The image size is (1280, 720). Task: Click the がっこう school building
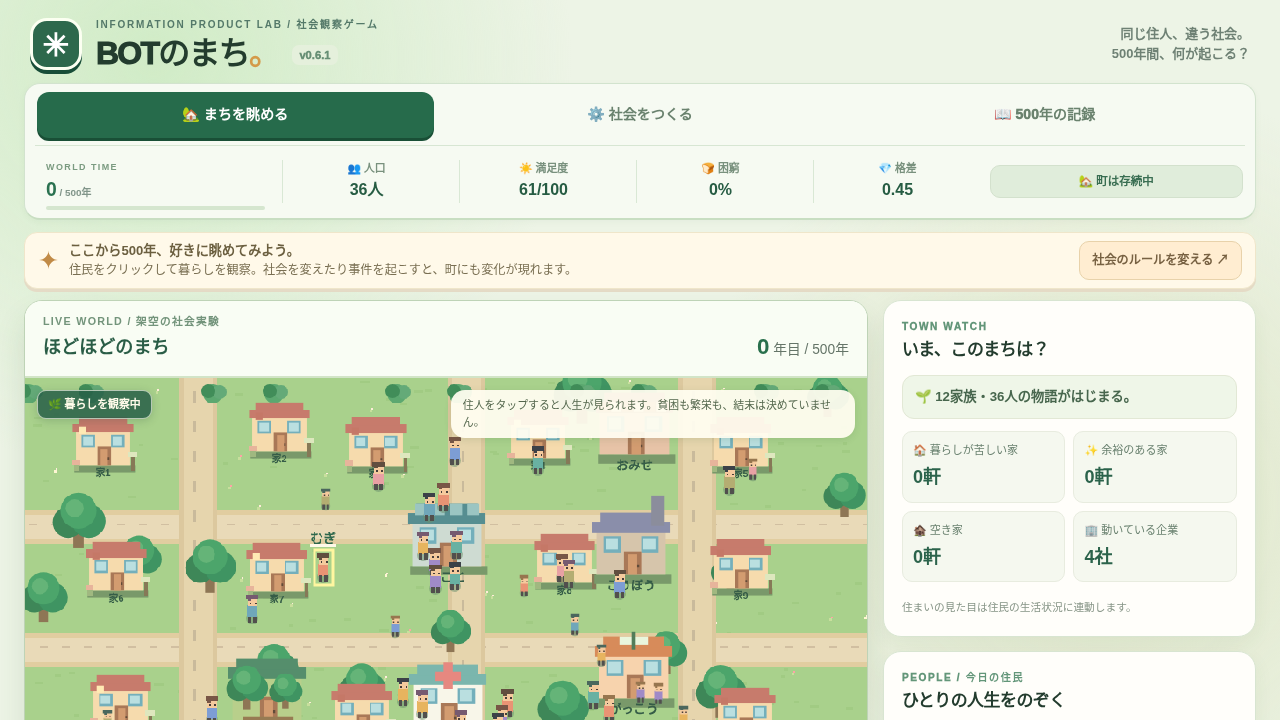pyautogui.click(x=634, y=672)
